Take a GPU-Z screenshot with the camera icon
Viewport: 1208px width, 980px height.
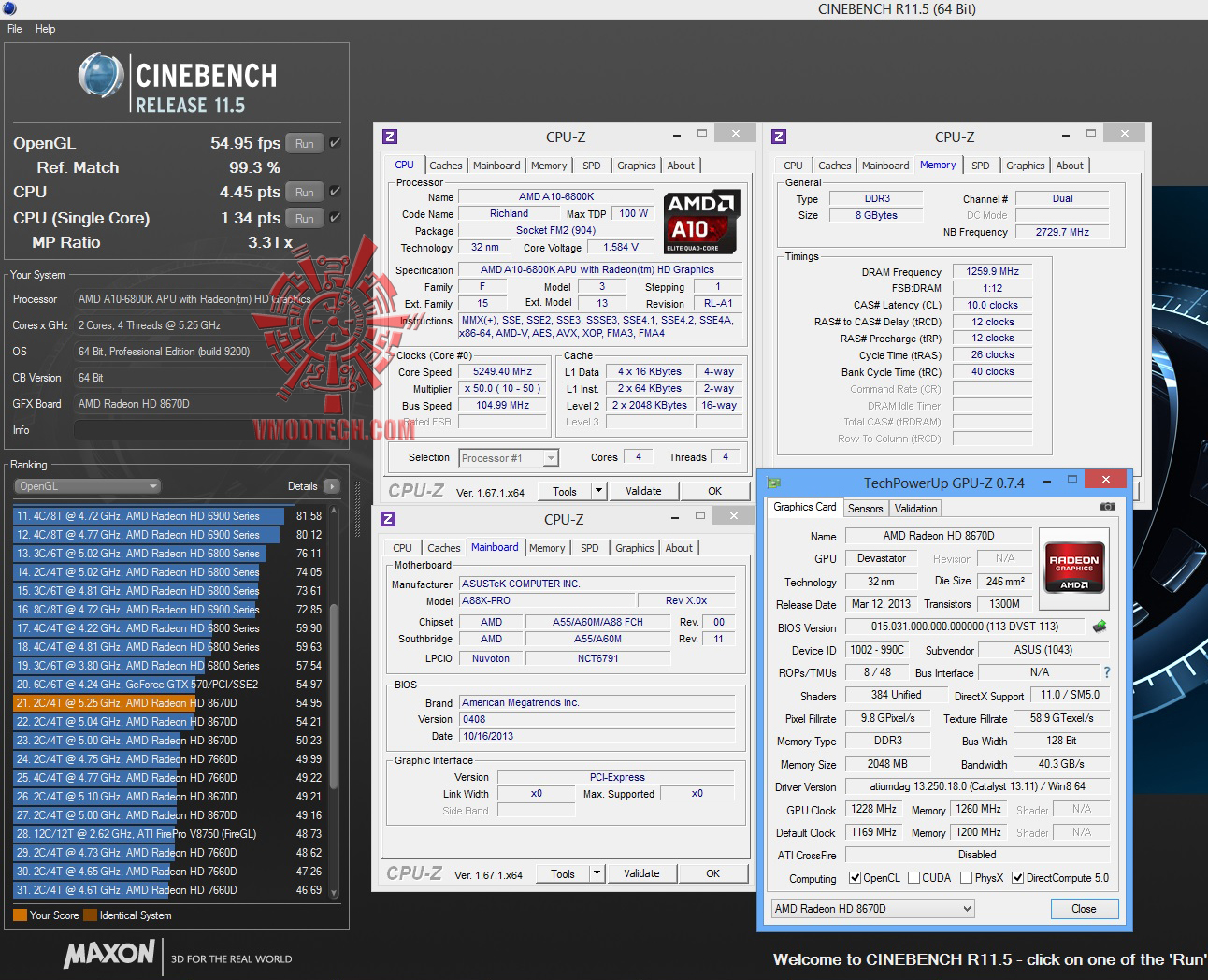click(1108, 507)
